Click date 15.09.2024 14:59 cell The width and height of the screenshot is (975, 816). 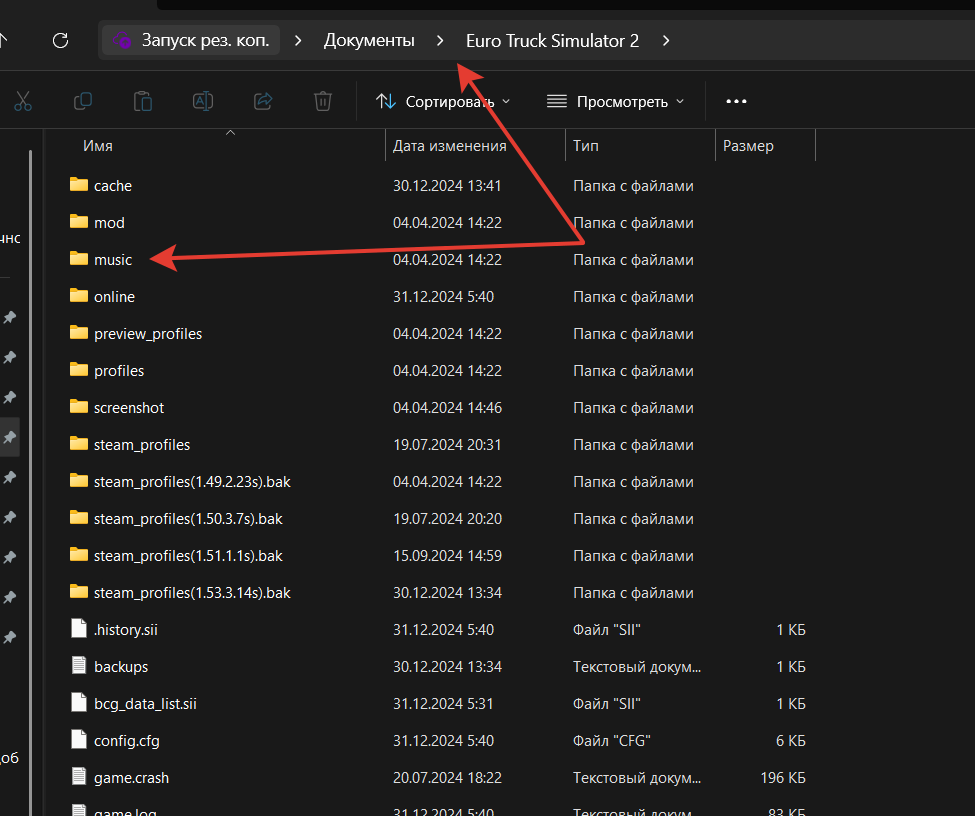(x=447, y=555)
